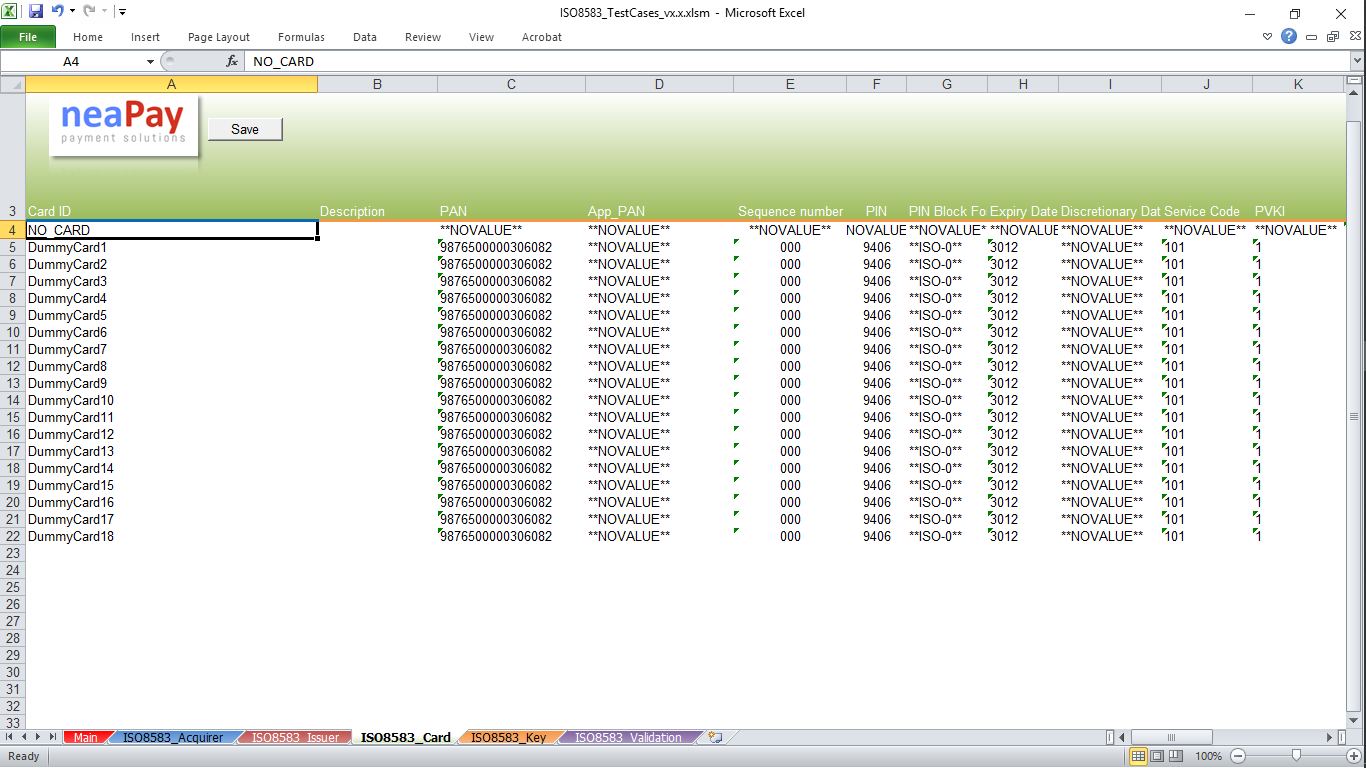Select the PAN value in DummyCard5 row
Viewport: 1366px width, 768px height.
511,315
